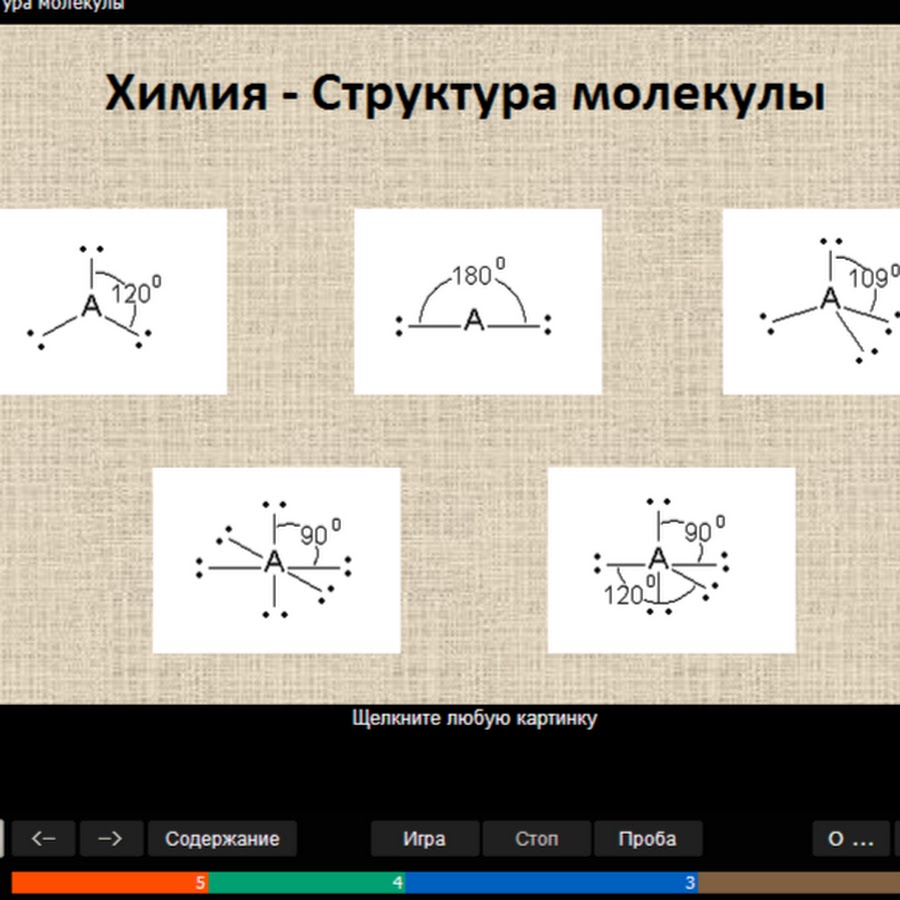Choose the 109° tetrahedral molecule picture

812,301
